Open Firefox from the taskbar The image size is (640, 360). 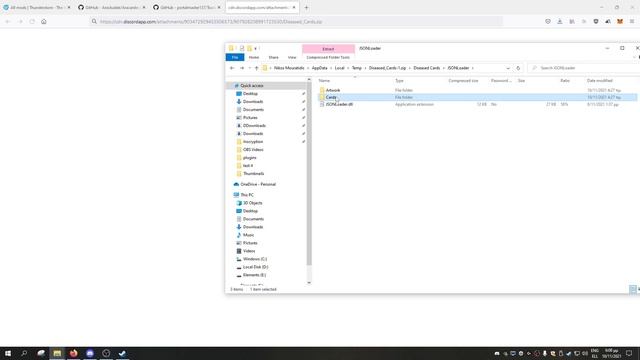coord(73,353)
